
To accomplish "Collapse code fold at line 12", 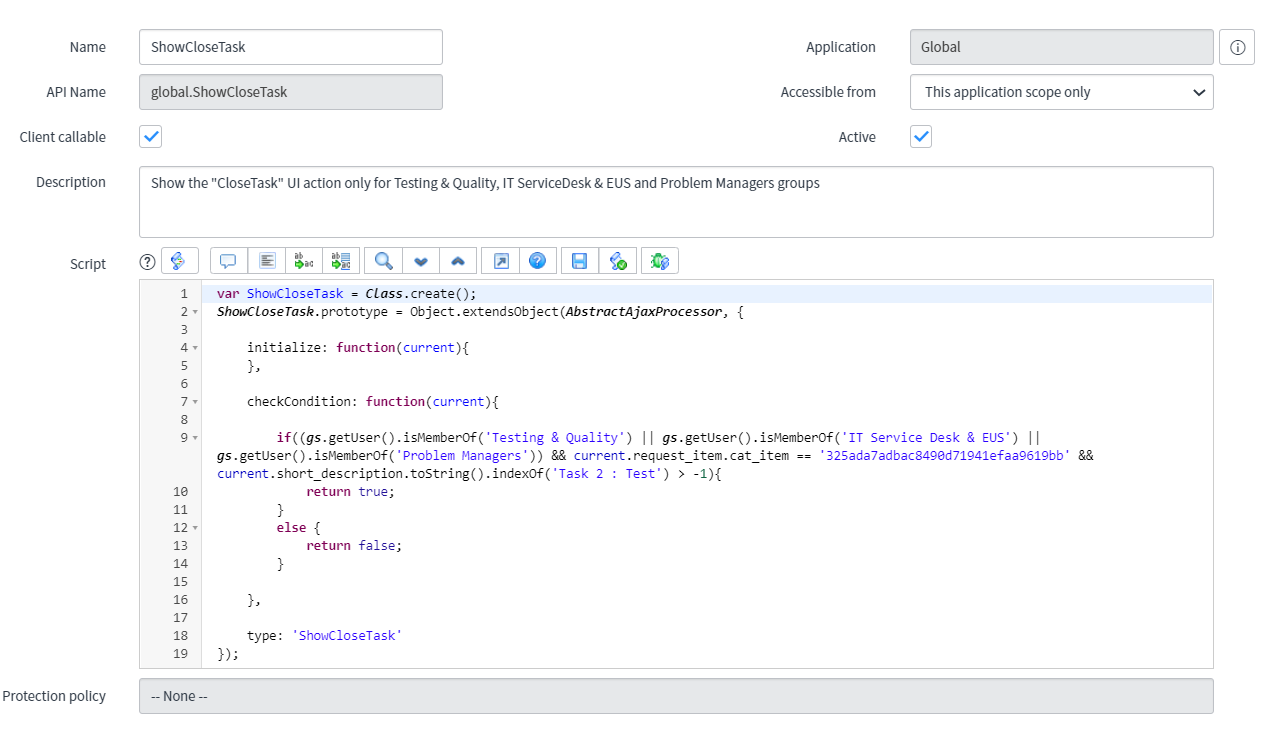I will tap(195, 528).
